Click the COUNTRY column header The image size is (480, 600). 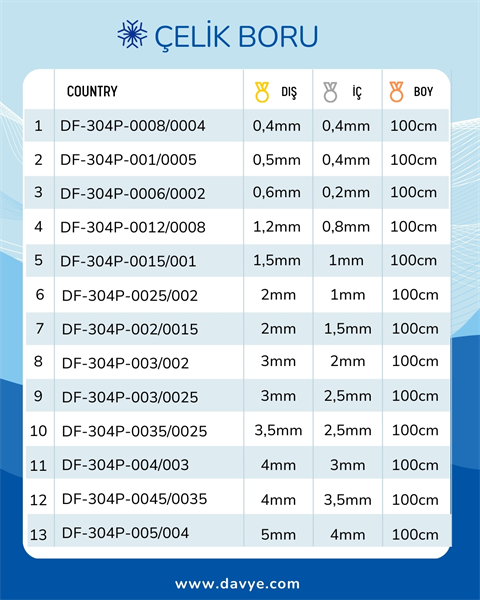(92, 91)
